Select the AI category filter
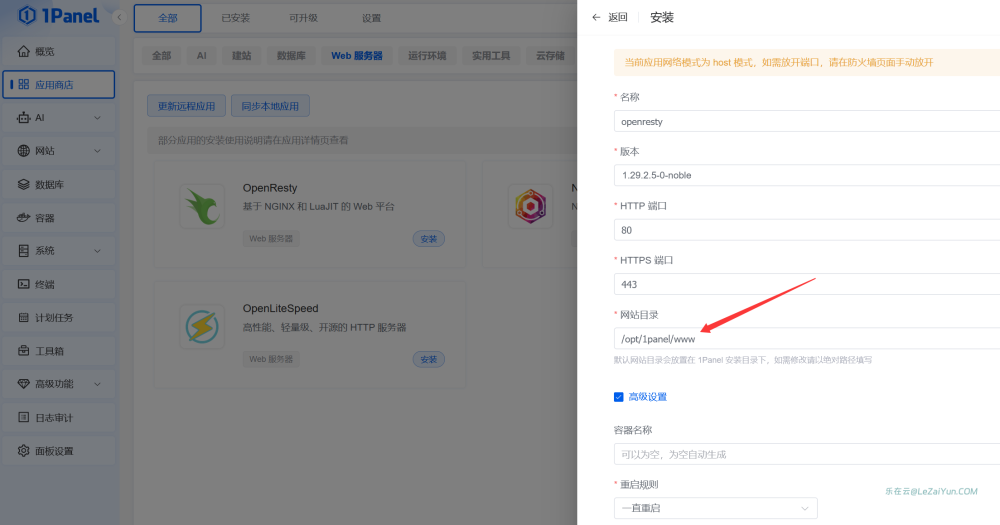This screenshot has width=1000, height=525. 202,55
